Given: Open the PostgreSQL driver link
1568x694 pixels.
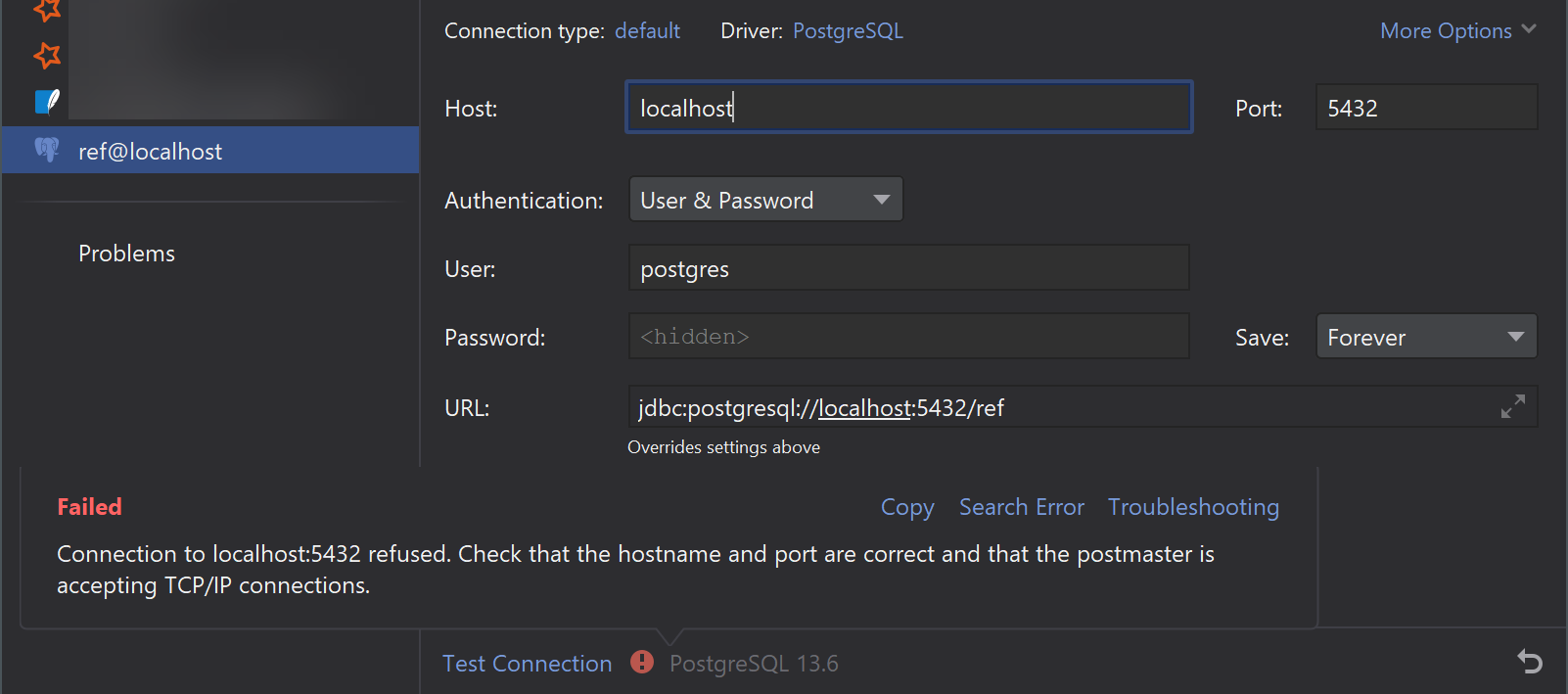Looking at the screenshot, I should point(848,31).
